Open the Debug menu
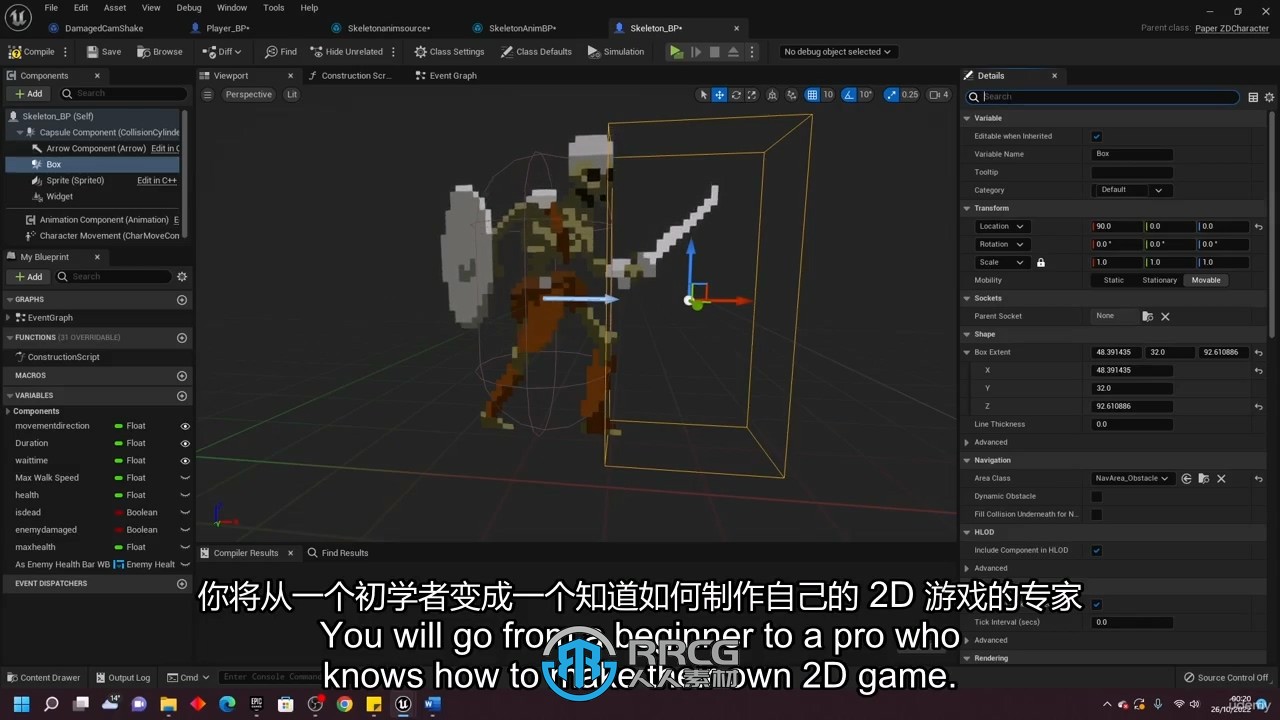1280x720 pixels. click(189, 8)
